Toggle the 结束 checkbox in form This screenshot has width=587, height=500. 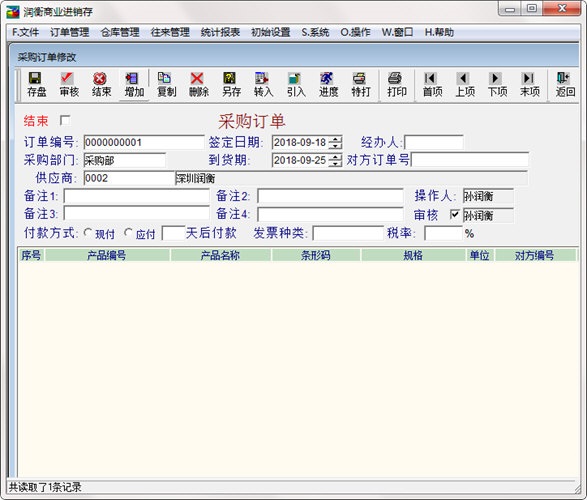(x=65, y=121)
